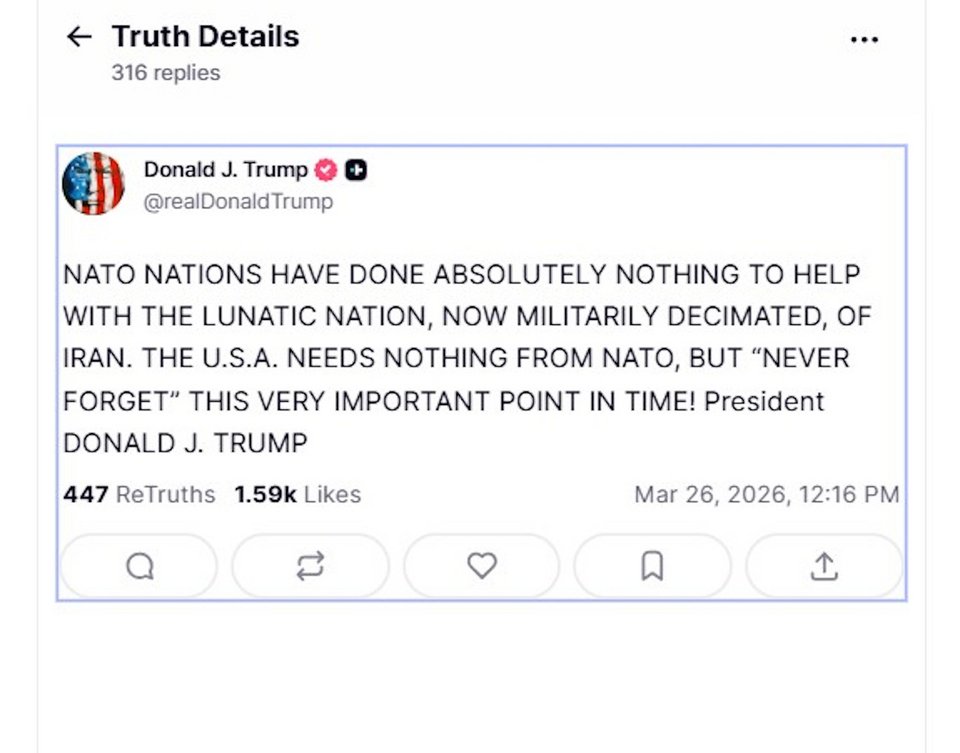Click the line starting IRAN. THE U.S.A.
The image size is (960, 753).
pos(455,358)
